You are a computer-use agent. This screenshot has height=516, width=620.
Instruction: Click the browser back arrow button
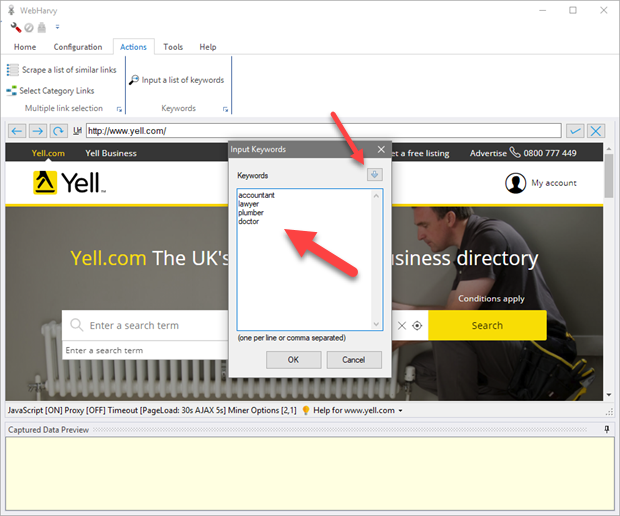[x=17, y=131]
